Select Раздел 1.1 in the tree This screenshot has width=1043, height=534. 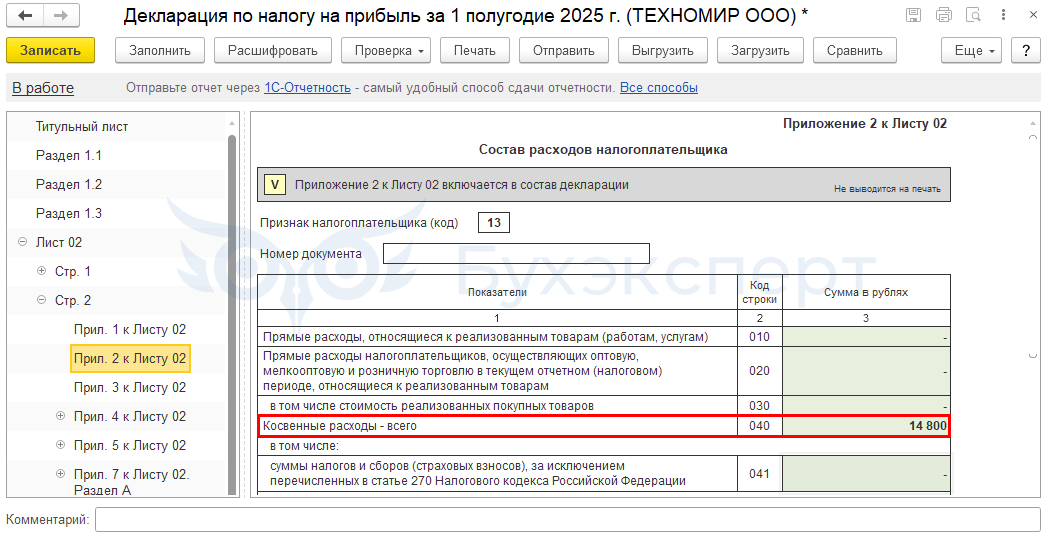(x=69, y=156)
